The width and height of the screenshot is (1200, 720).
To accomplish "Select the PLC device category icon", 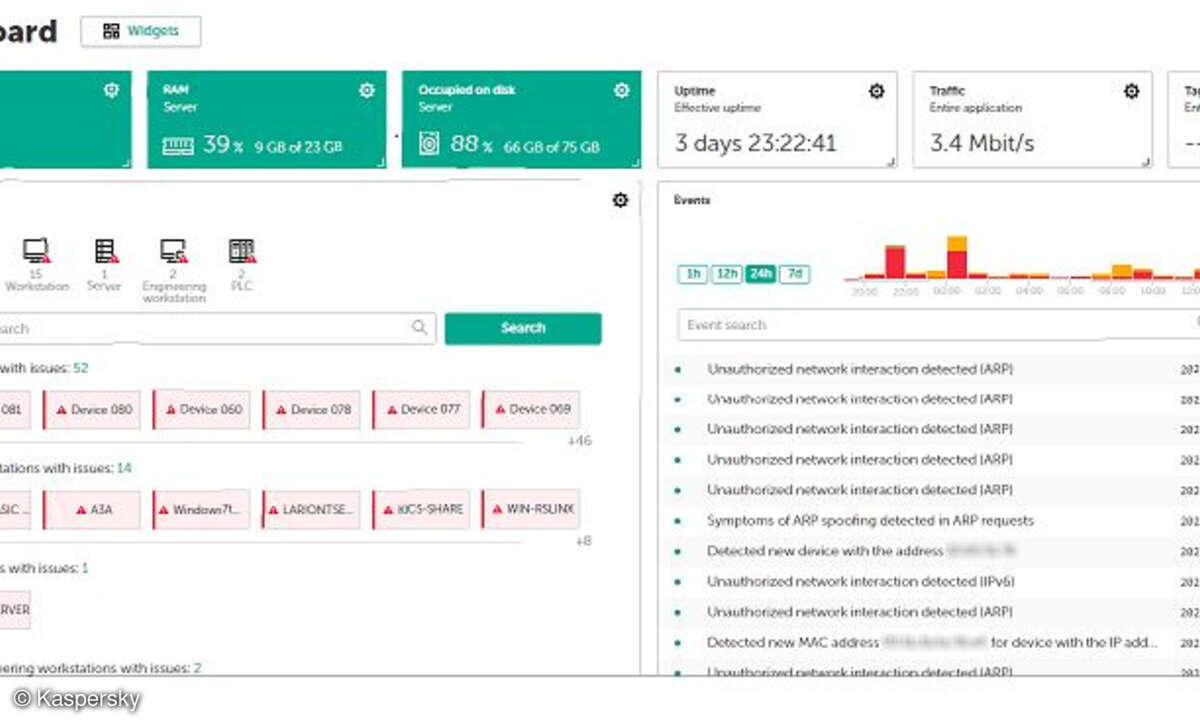I will 242,252.
